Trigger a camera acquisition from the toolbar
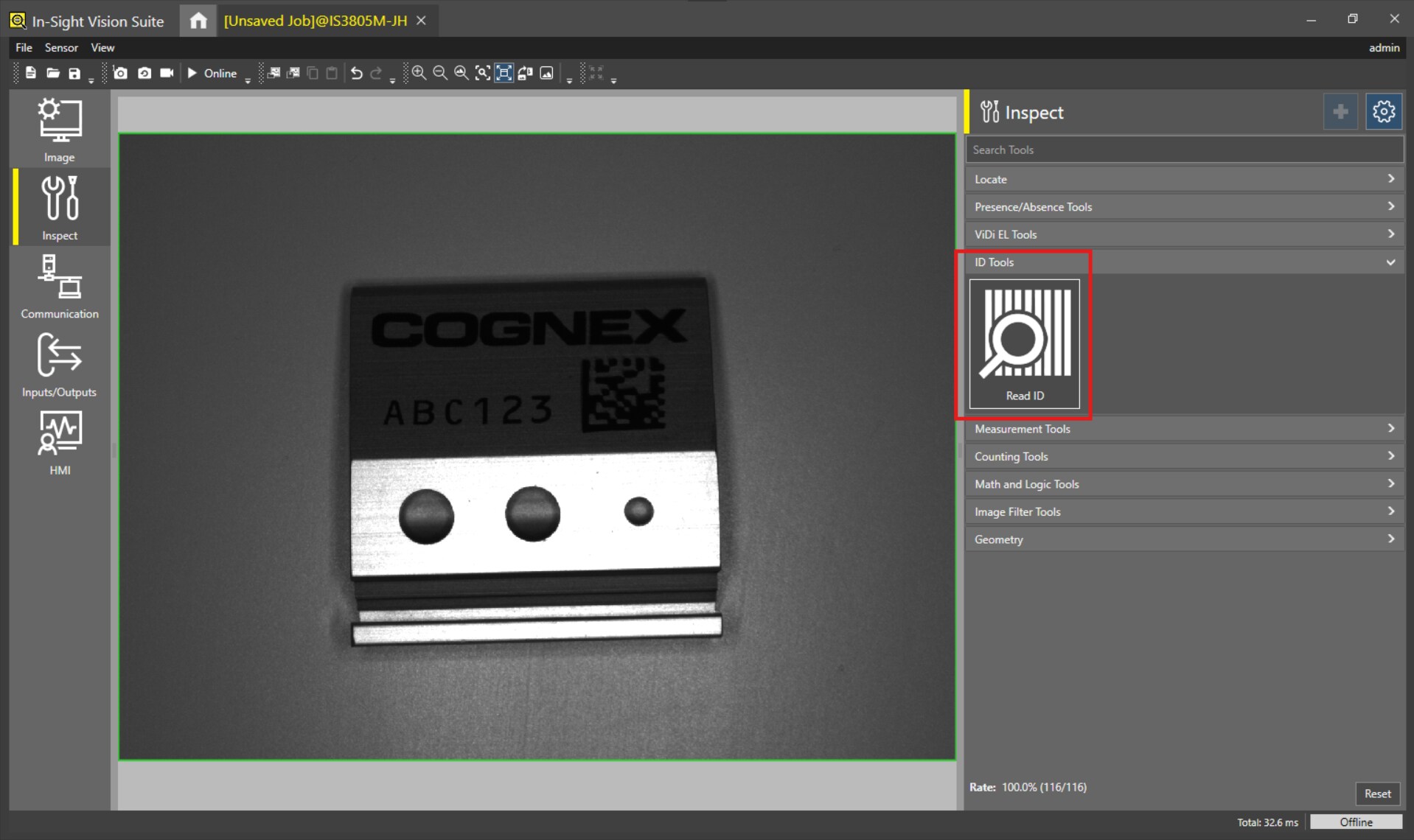This screenshot has height=840, width=1414. pos(120,73)
